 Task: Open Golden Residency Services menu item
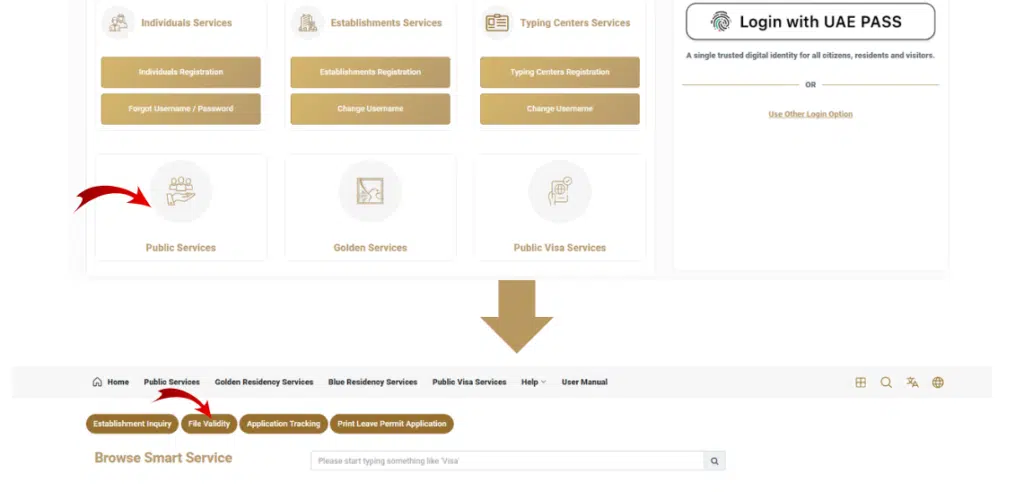[264, 382]
